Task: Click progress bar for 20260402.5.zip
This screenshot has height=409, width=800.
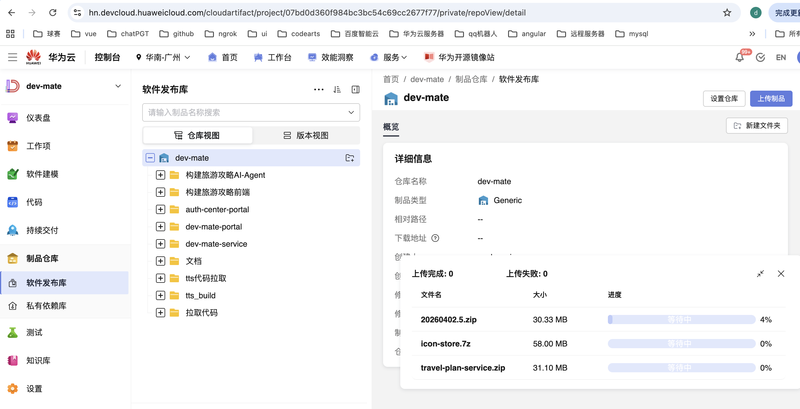Action: coord(681,320)
